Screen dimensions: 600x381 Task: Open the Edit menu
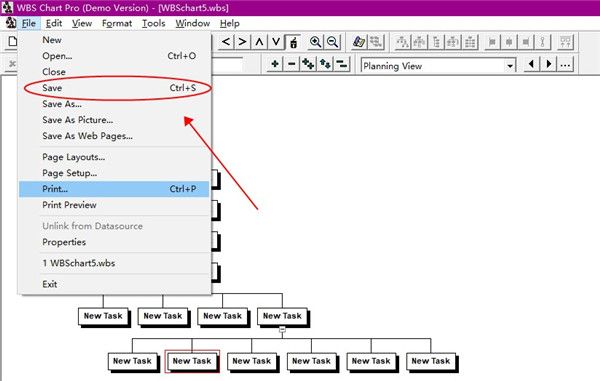[x=54, y=23]
